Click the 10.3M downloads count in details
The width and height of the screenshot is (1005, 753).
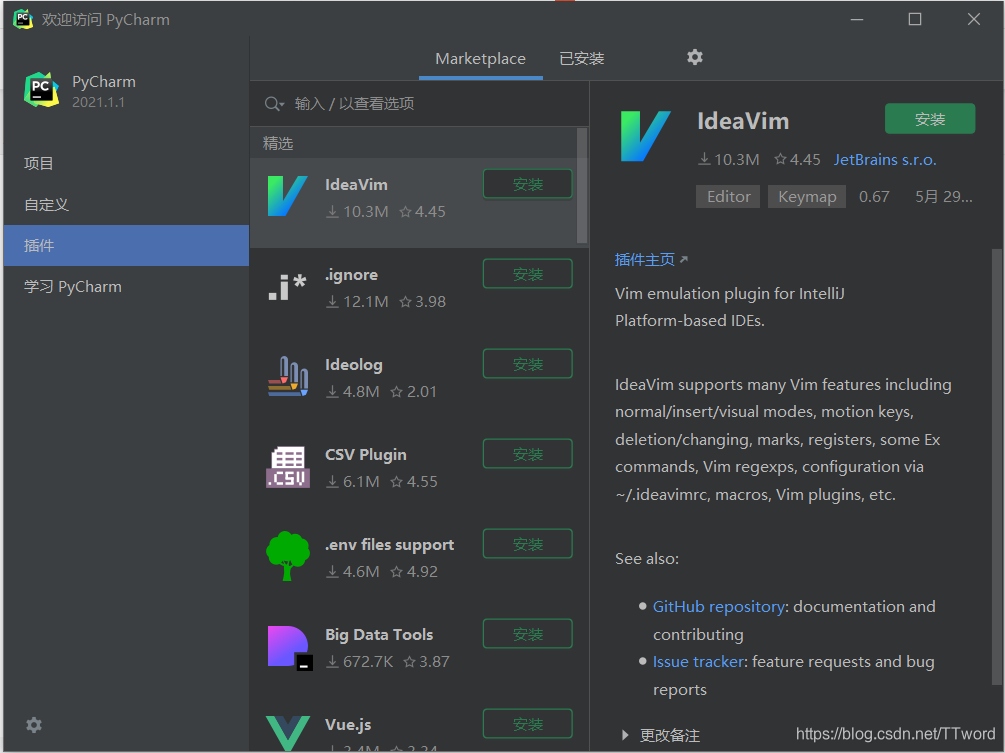[729, 160]
